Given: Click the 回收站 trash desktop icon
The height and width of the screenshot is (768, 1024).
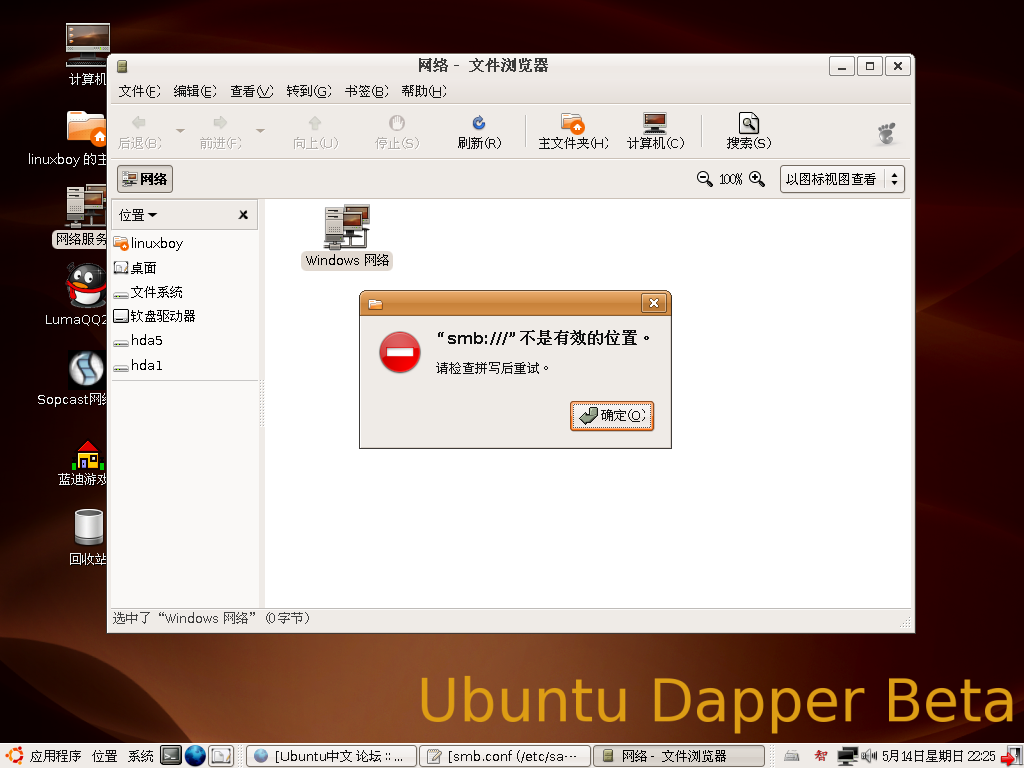Looking at the screenshot, I should point(88,528).
